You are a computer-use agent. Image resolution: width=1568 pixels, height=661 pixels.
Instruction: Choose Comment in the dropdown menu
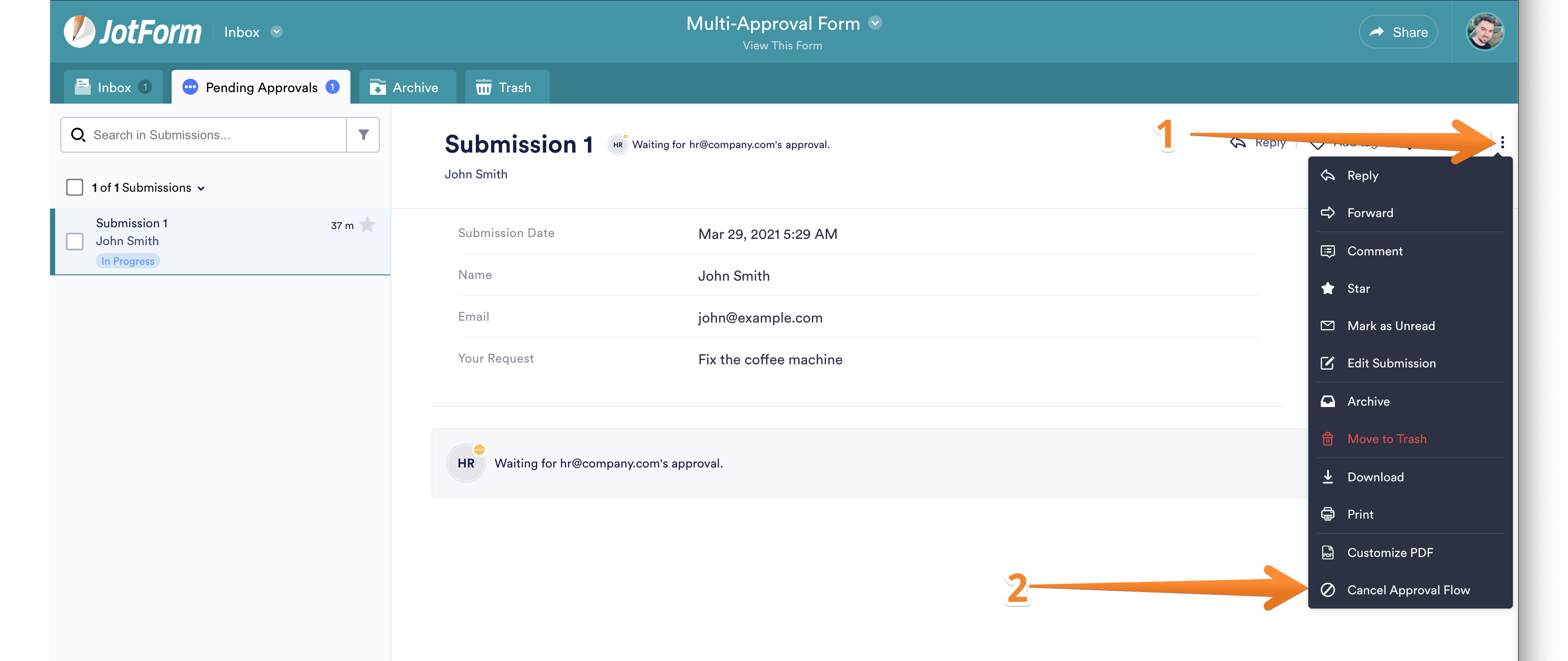(x=1410, y=251)
